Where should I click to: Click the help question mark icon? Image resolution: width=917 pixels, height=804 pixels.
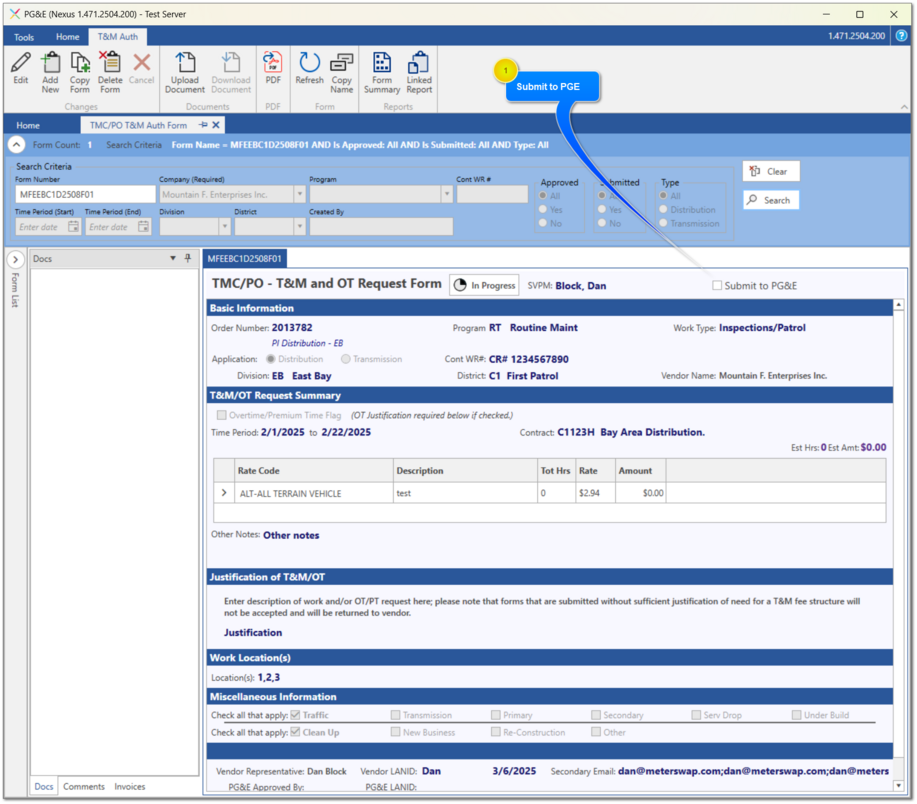(901, 36)
